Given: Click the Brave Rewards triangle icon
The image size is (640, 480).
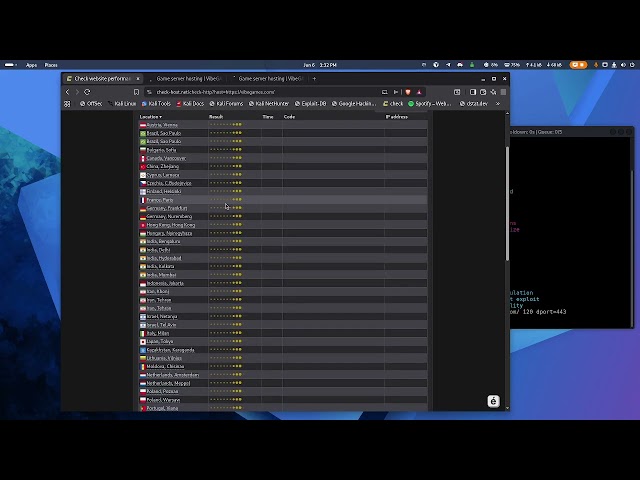Looking at the screenshot, I should [419, 92].
